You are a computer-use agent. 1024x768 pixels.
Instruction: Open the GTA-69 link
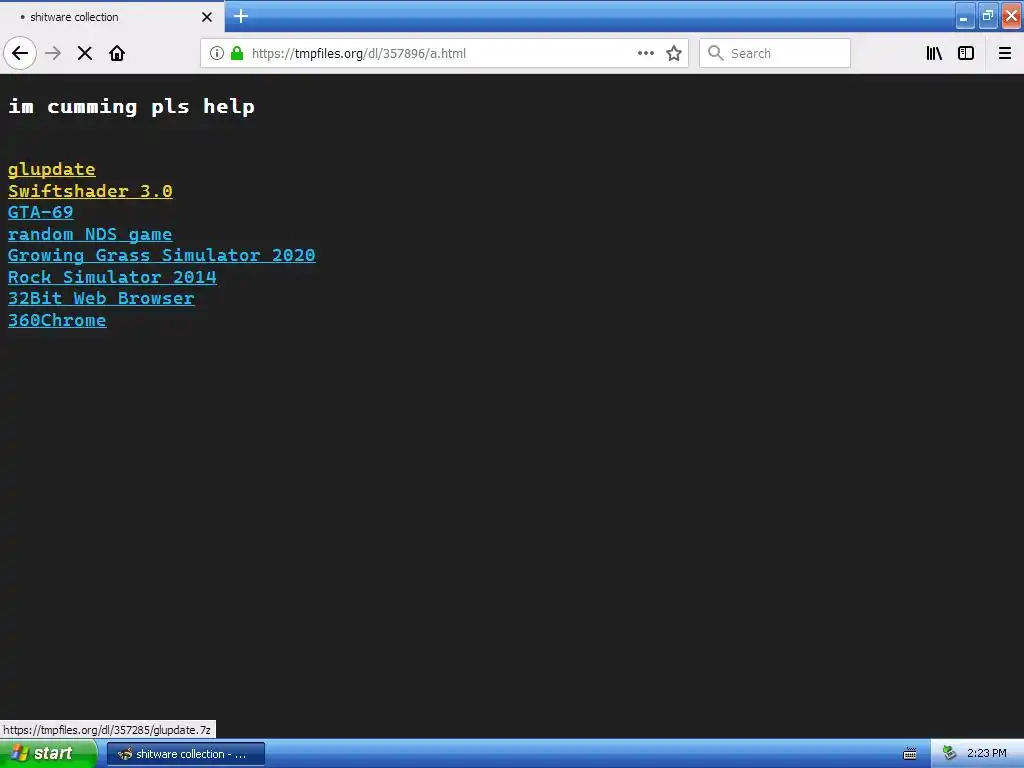click(x=40, y=212)
